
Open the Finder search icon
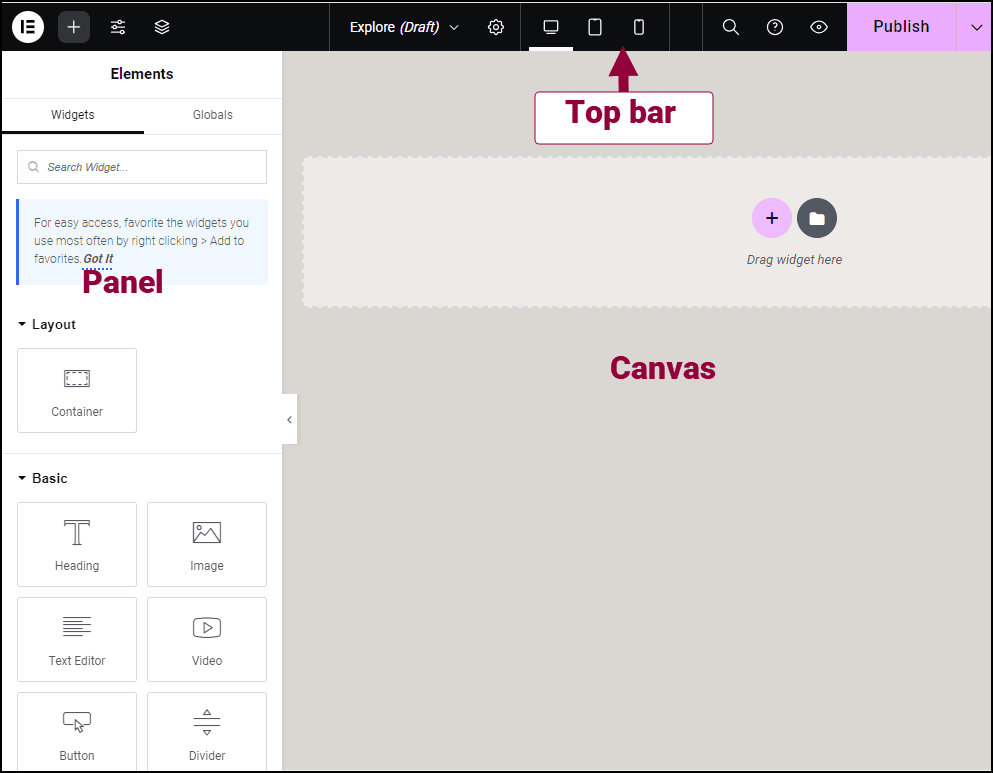click(731, 27)
